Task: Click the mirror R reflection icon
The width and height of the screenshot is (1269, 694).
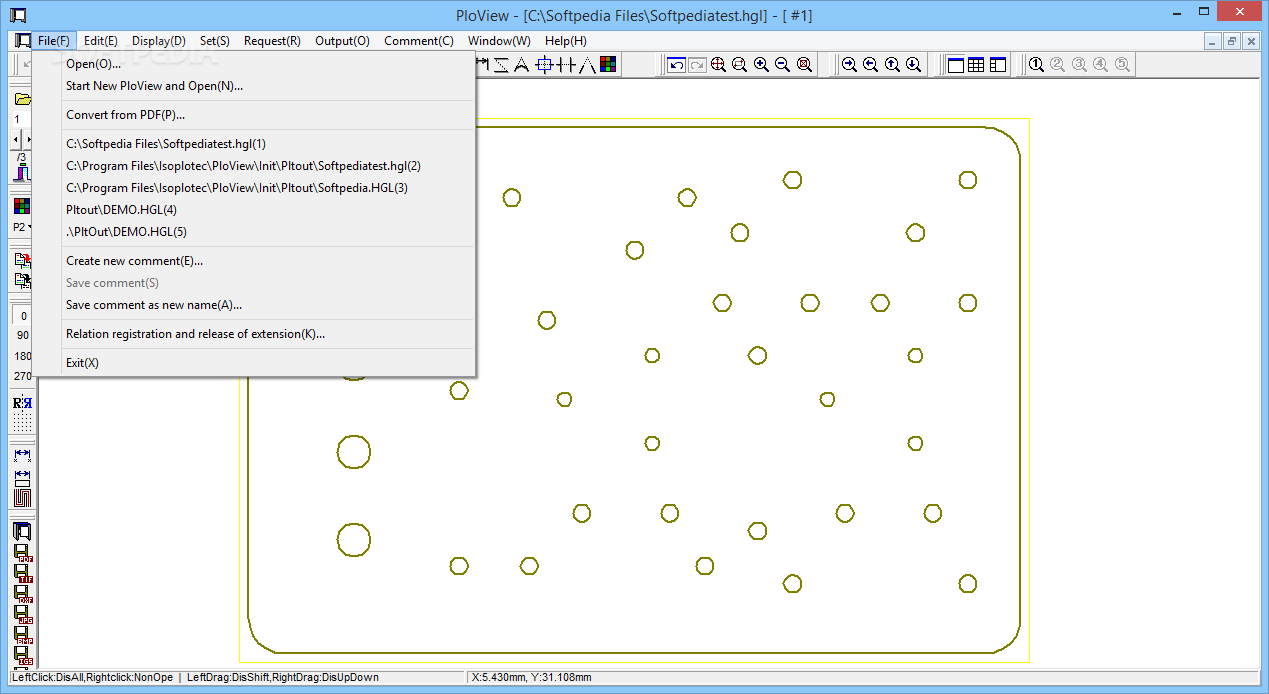Action: 22,404
